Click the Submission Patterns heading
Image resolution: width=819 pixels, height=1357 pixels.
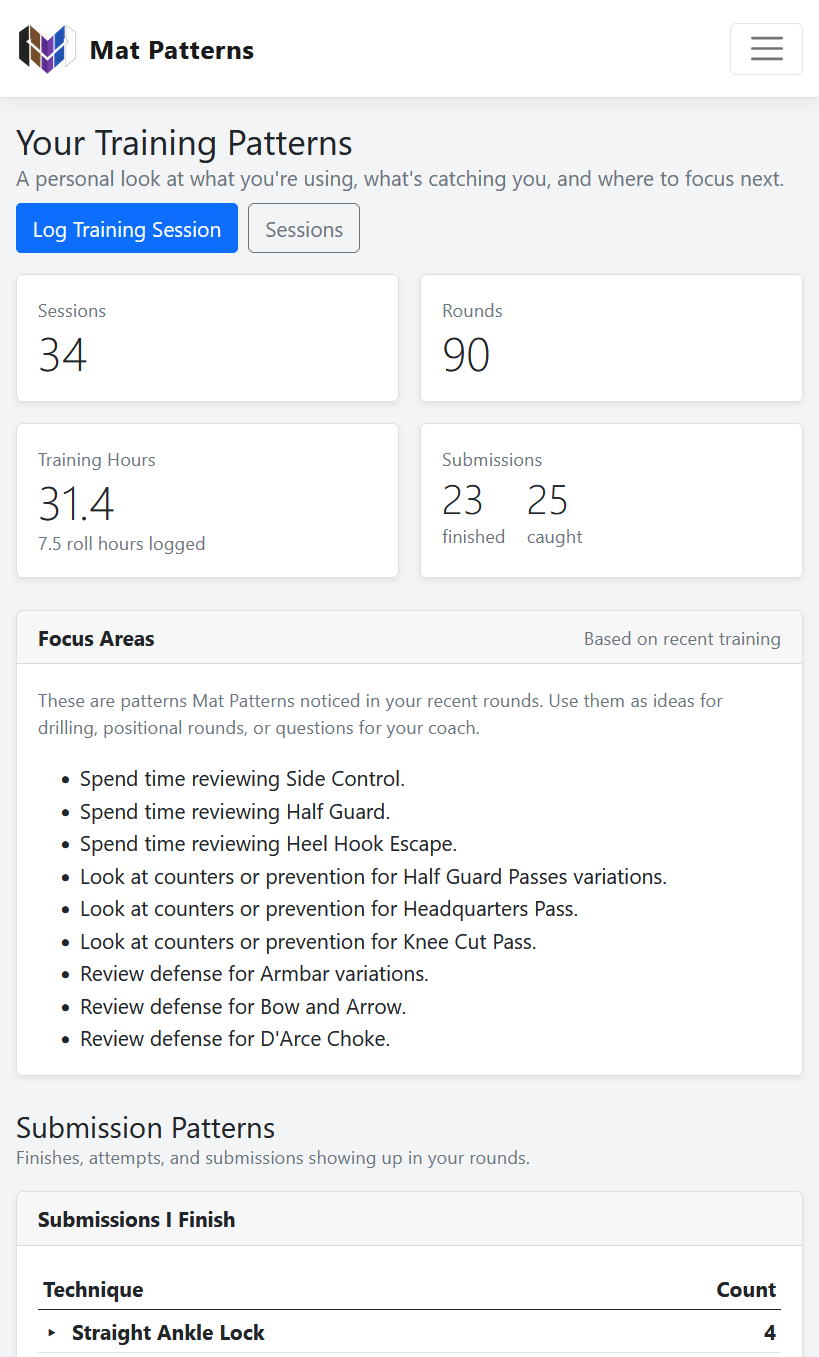pos(146,1127)
